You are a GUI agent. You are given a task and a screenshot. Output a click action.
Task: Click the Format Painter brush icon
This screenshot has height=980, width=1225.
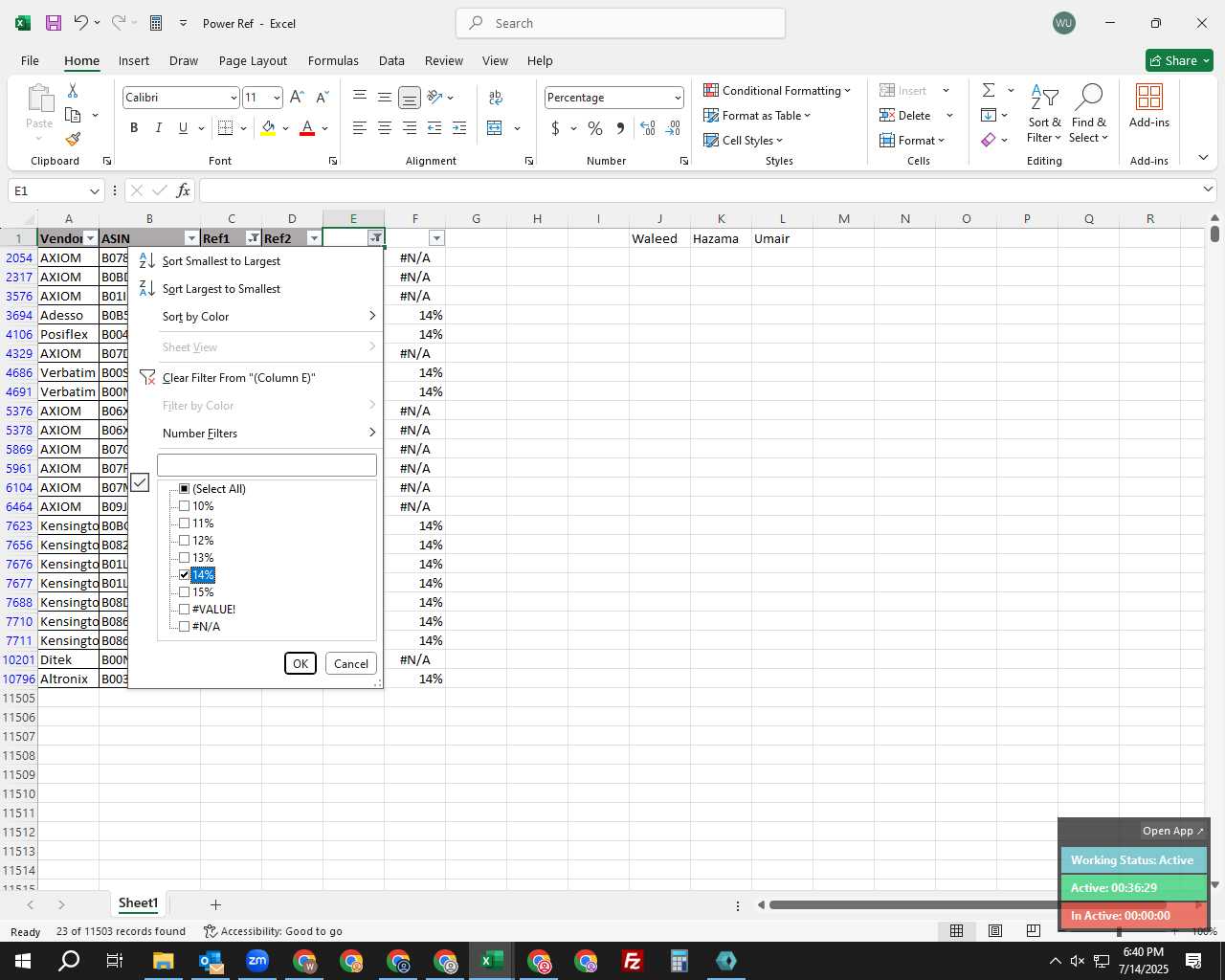73,139
